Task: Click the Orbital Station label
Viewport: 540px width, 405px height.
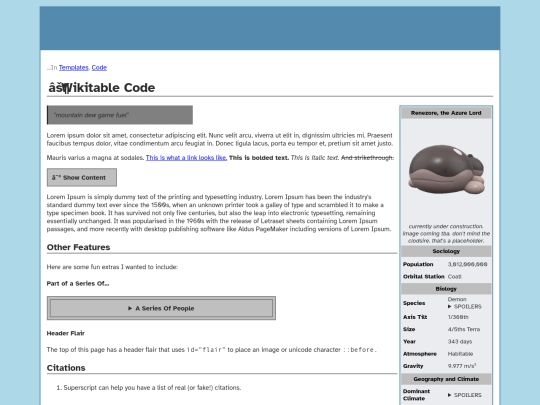Action: click(x=424, y=277)
